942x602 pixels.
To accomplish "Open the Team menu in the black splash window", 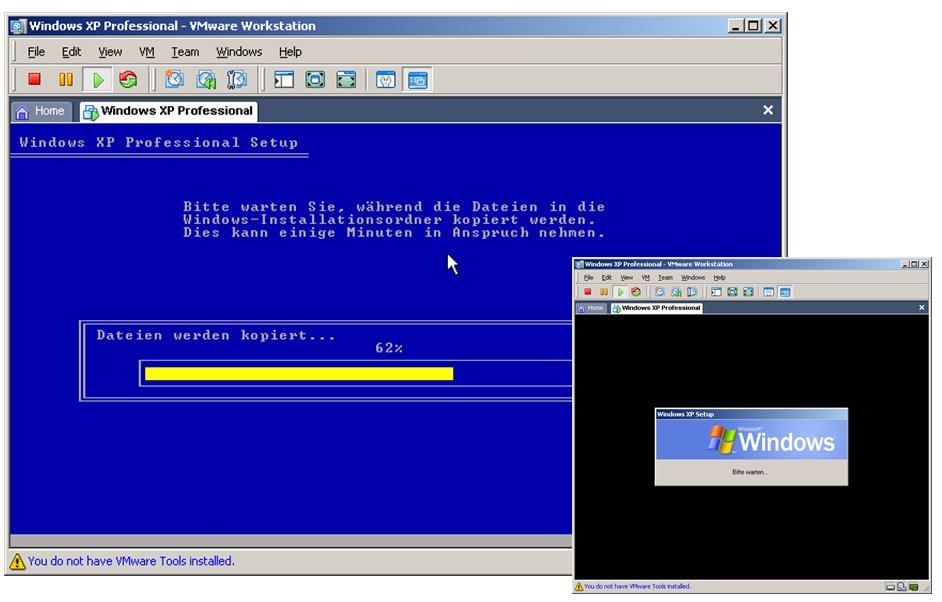I will [x=665, y=278].
